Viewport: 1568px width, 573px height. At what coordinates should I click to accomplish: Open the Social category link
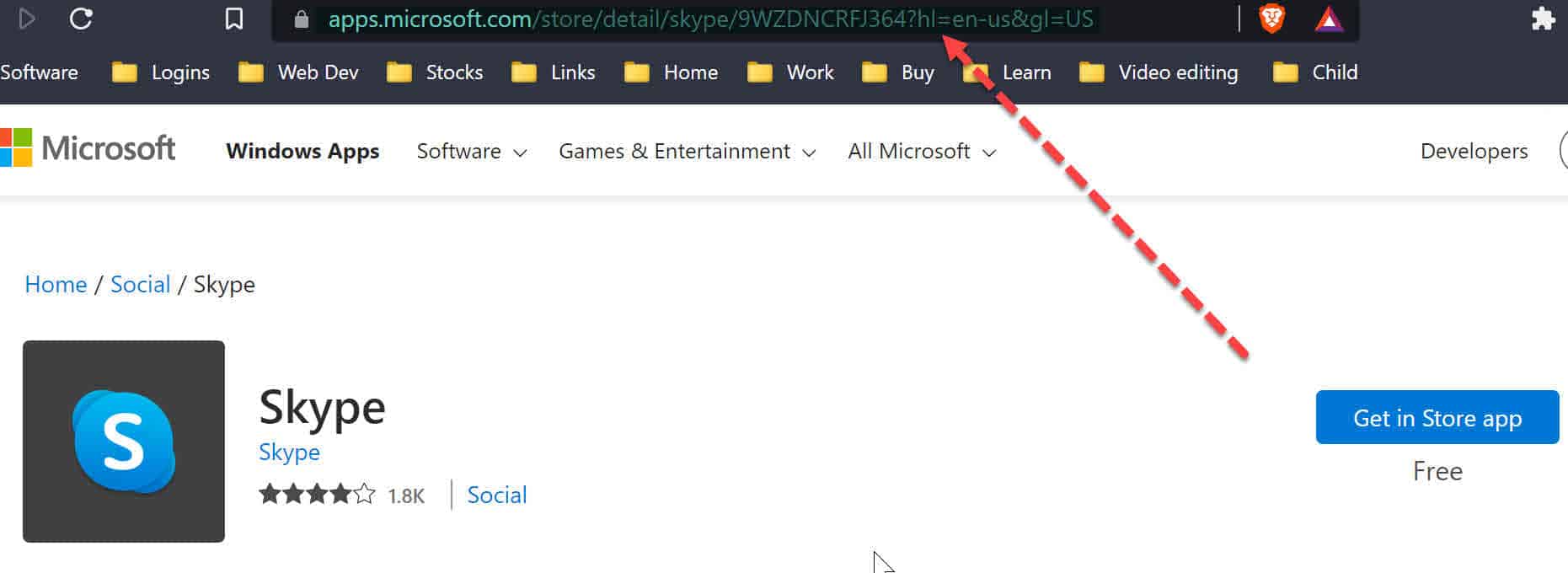coord(497,495)
